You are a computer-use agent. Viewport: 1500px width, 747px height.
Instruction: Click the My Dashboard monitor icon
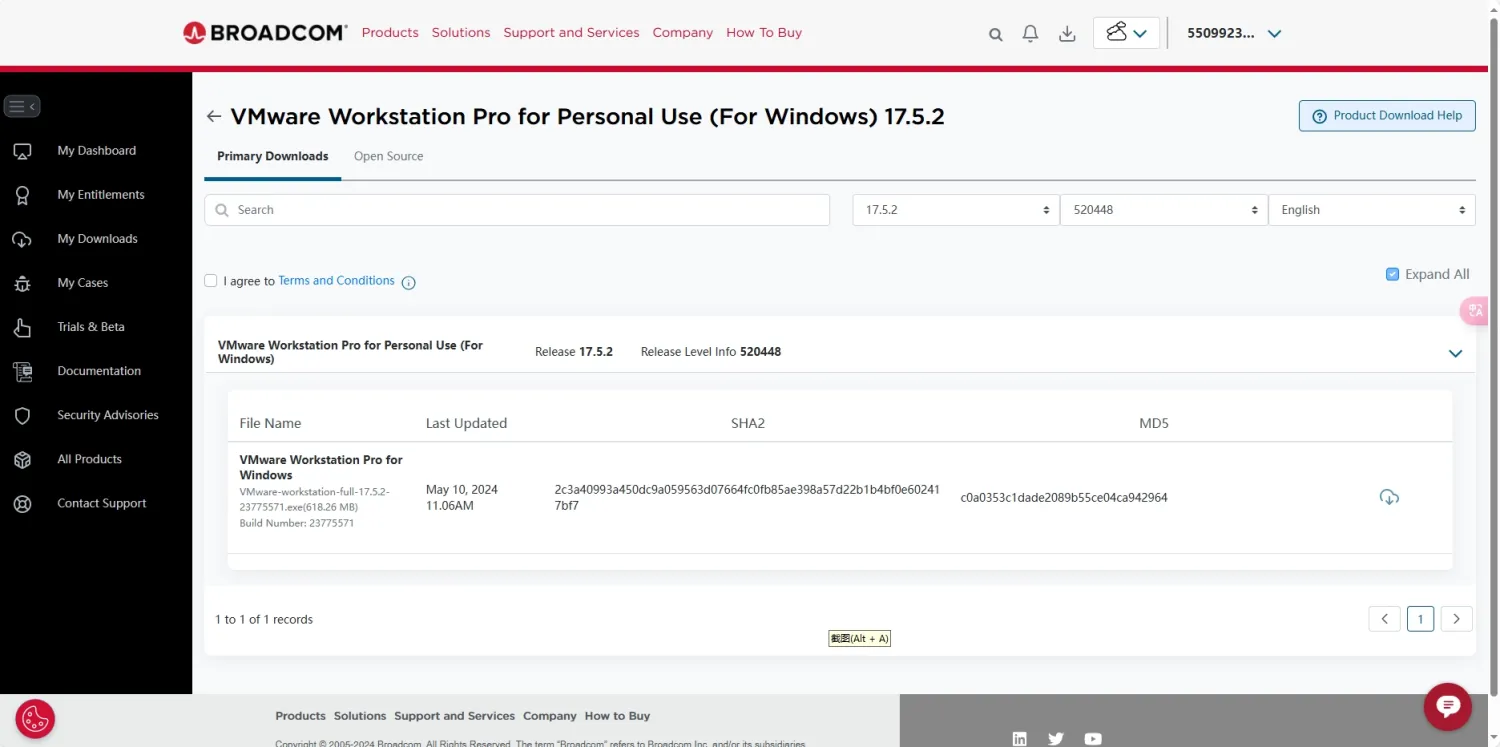[22, 151]
